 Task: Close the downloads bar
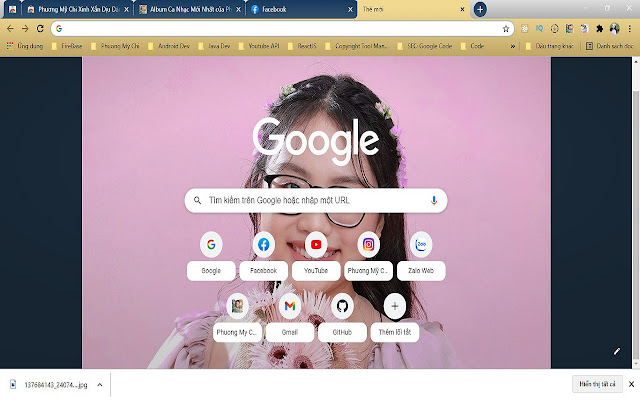pyautogui.click(x=631, y=384)
